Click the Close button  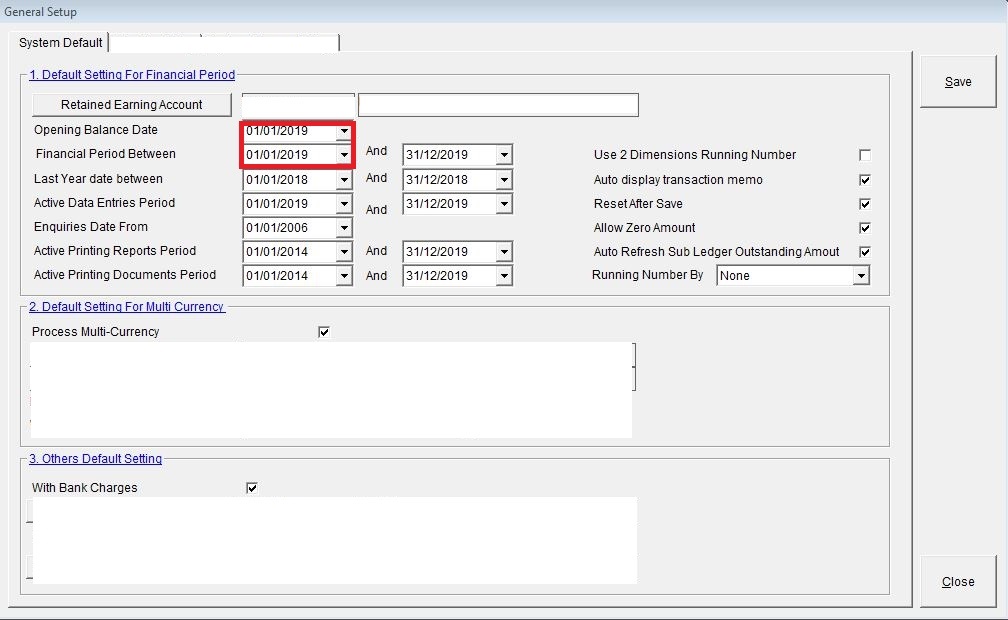pos(957,581)
